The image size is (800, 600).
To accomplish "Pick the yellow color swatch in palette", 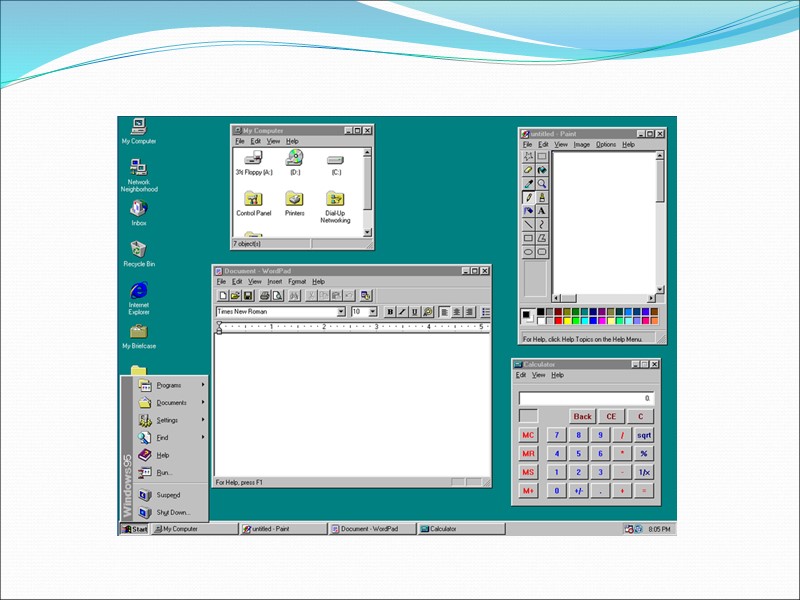I will tap(567, 321).
